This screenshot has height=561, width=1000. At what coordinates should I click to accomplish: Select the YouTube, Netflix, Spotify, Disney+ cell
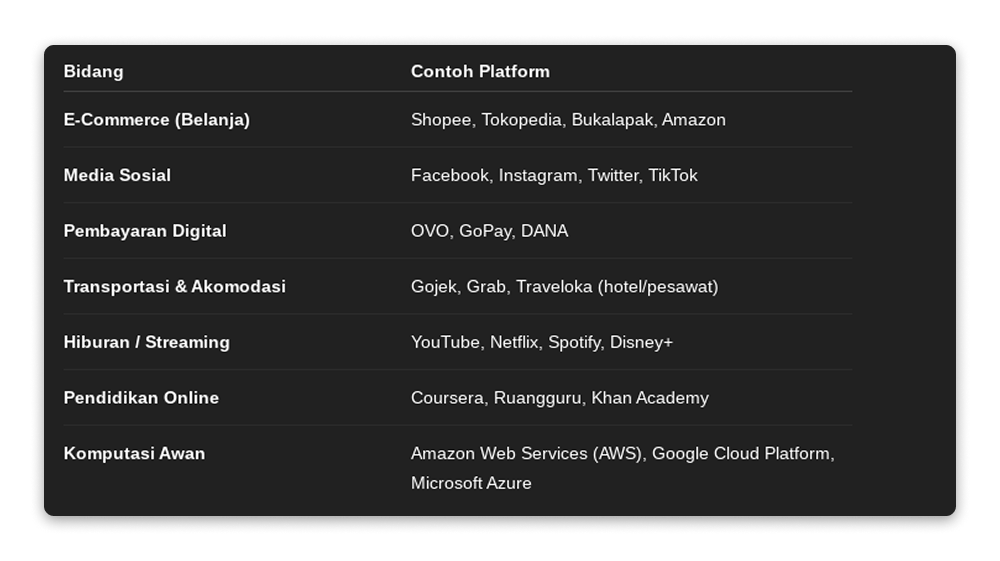(541, 342)
